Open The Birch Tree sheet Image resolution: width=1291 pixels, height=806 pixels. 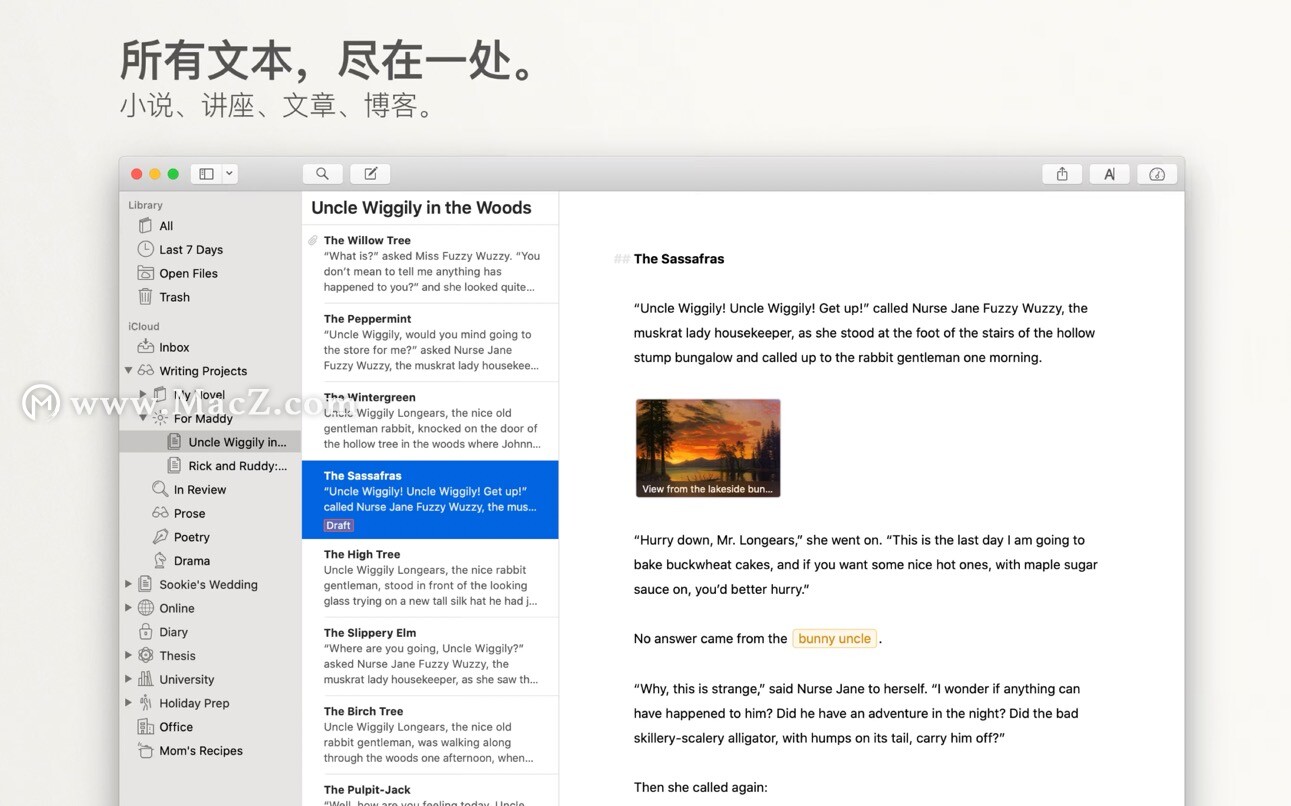tap(430, 734)
